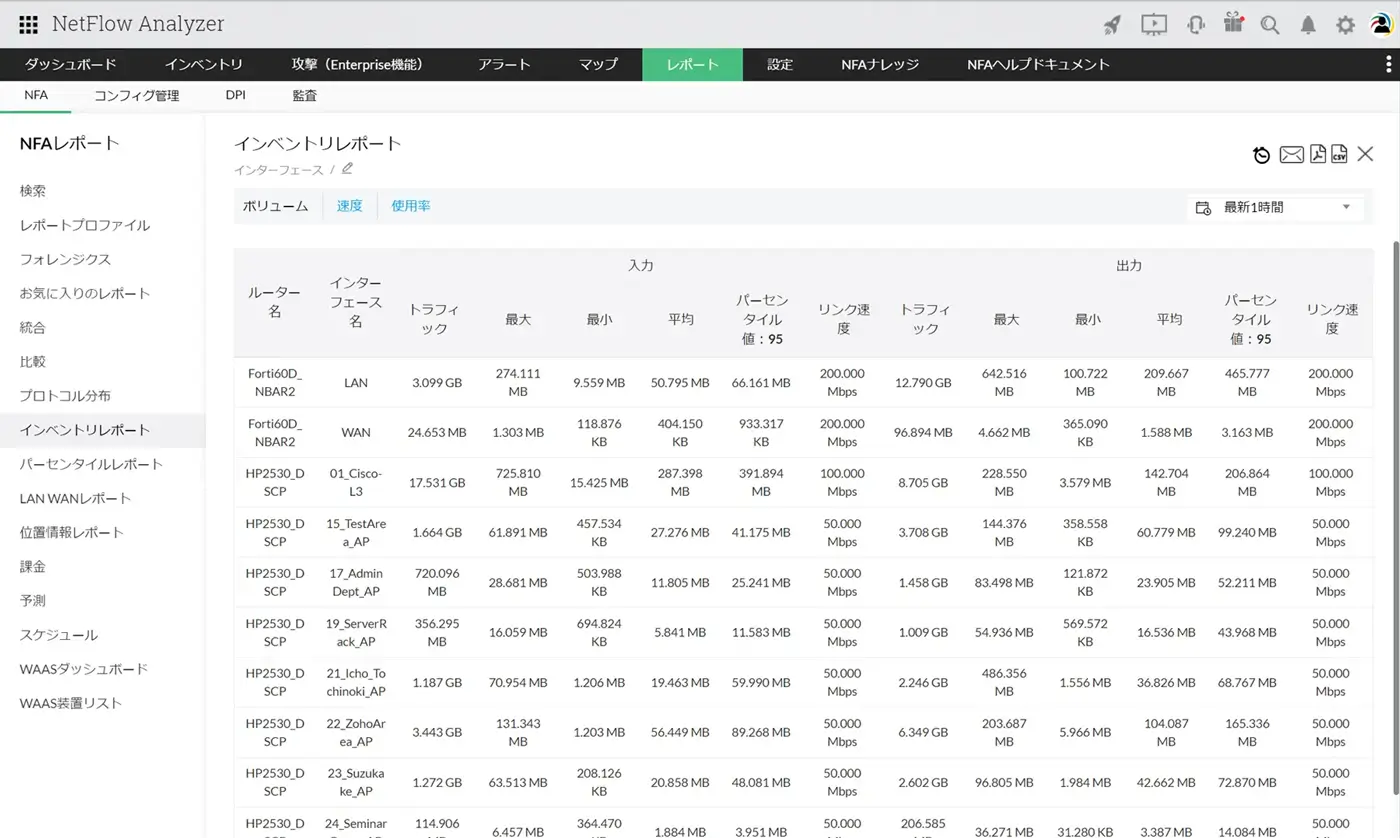The image size is (1400, 838).
Task: Expand the three-dot menu on navigation bar
Action: 1388,64
